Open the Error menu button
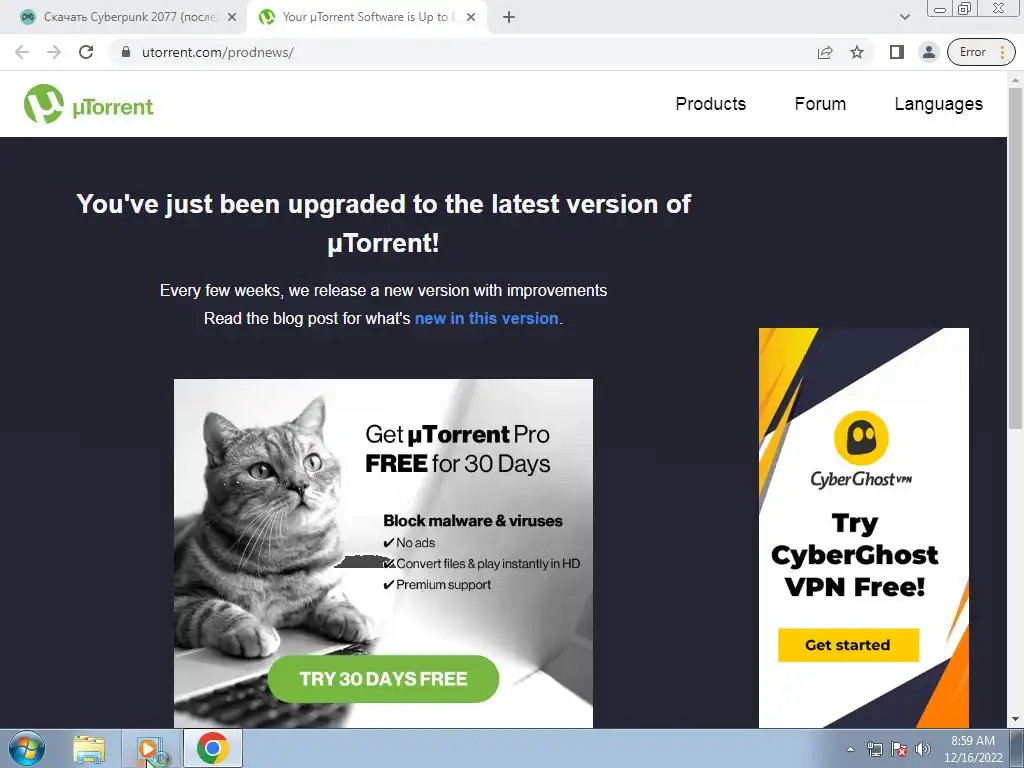The width and height of the screenshot is (1024, 768). 982,52
